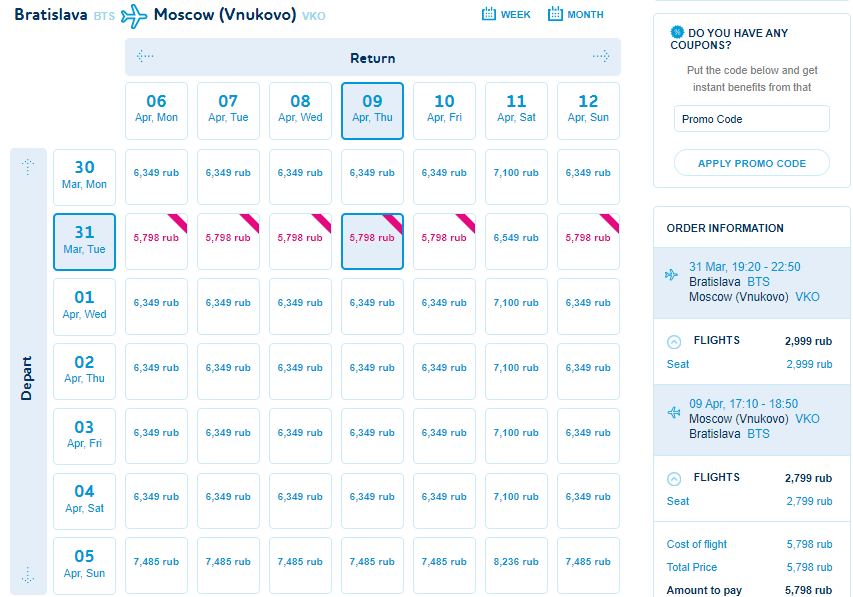This screenshot has width=853, height=597.
Task: Select departure date 30 Mar, Mon
Action: coord(84,177)
